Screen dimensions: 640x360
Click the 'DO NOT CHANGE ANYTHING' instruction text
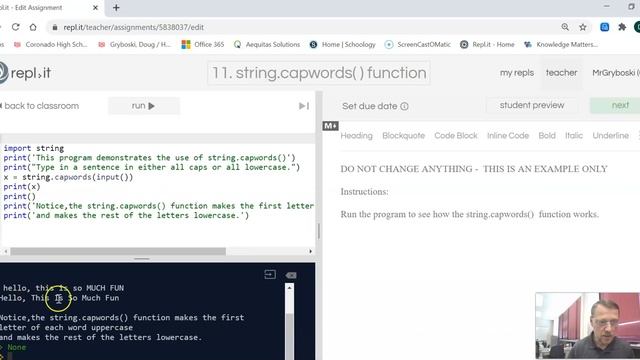tap(474, 169)
